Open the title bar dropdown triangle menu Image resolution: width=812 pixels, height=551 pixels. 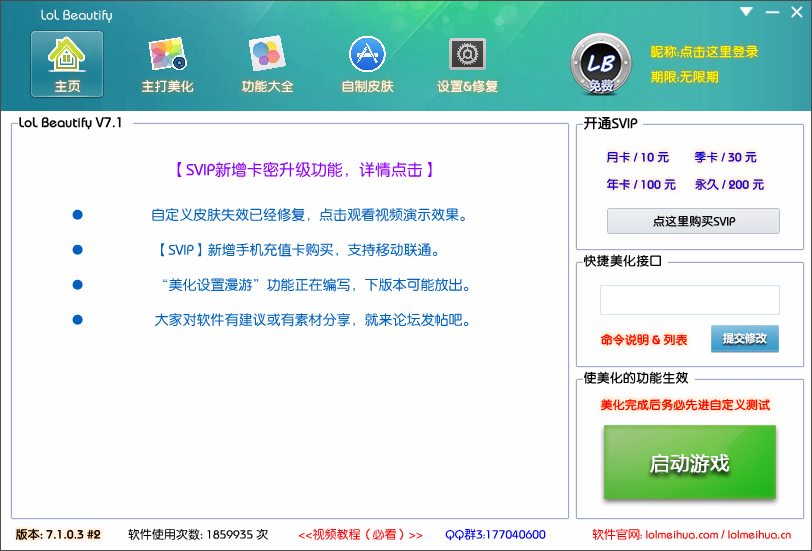[746, 11]
